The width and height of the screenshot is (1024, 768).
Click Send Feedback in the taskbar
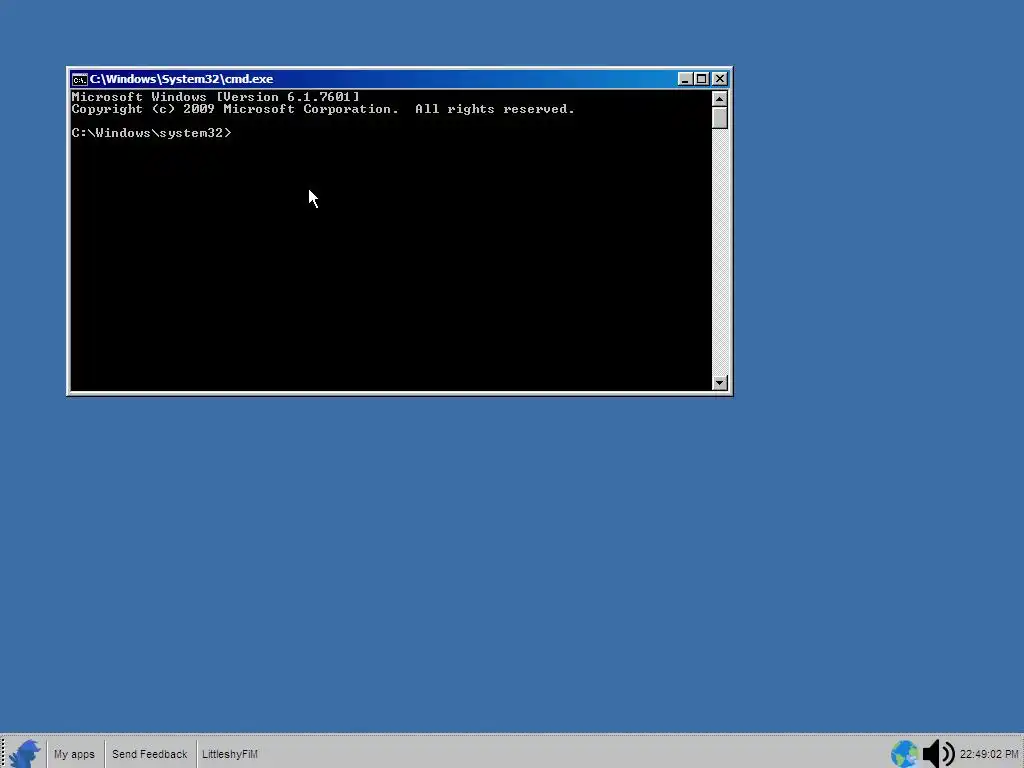(150, 754)
